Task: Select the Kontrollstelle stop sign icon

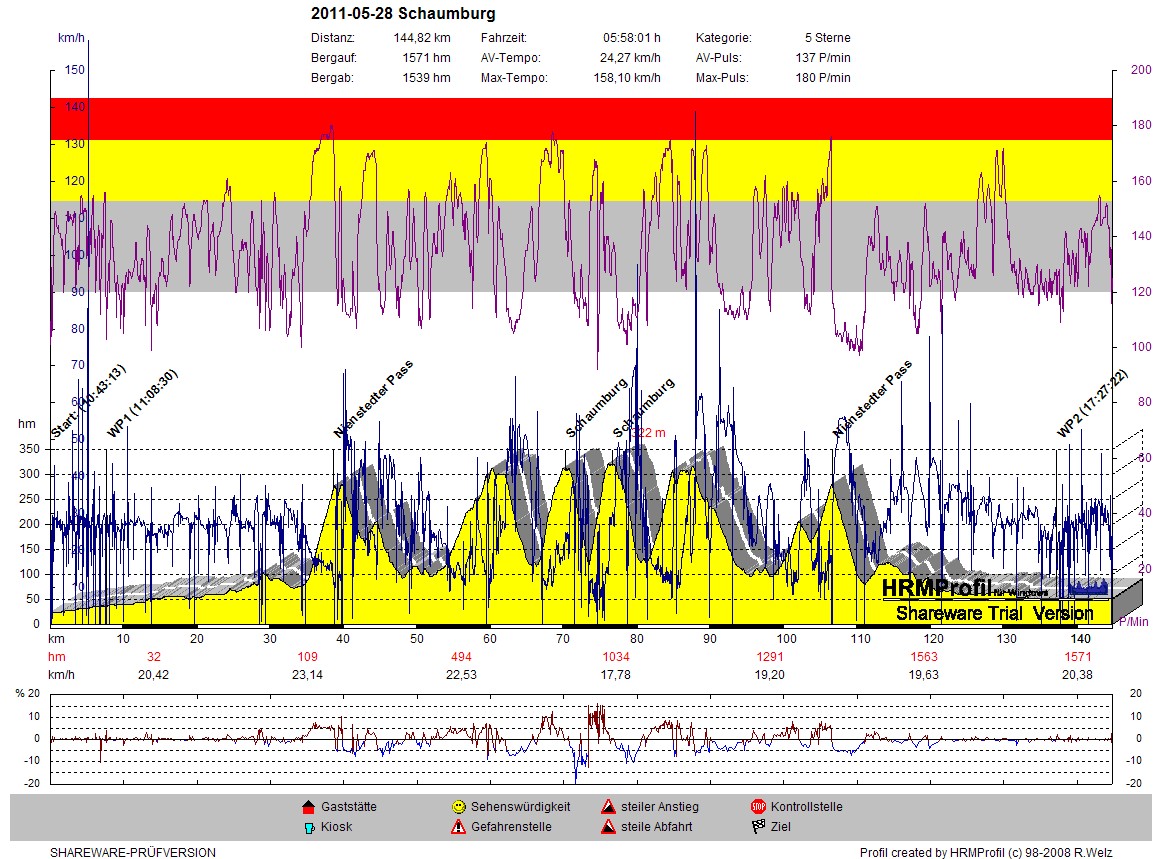Action: pos(758,807)
